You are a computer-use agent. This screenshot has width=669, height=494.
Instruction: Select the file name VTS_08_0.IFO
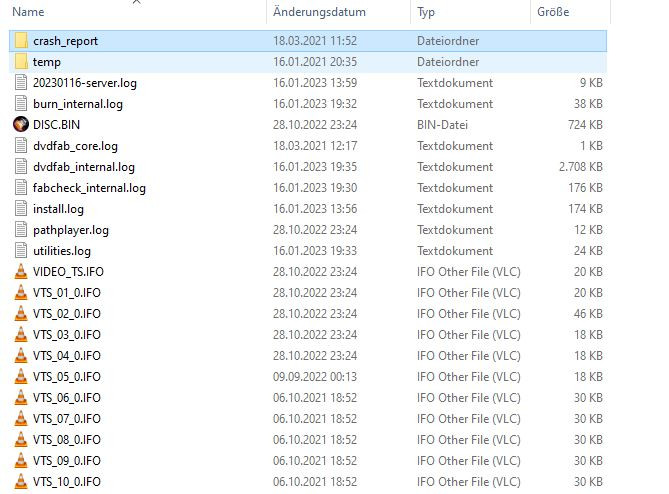click(x=67, y=440)
